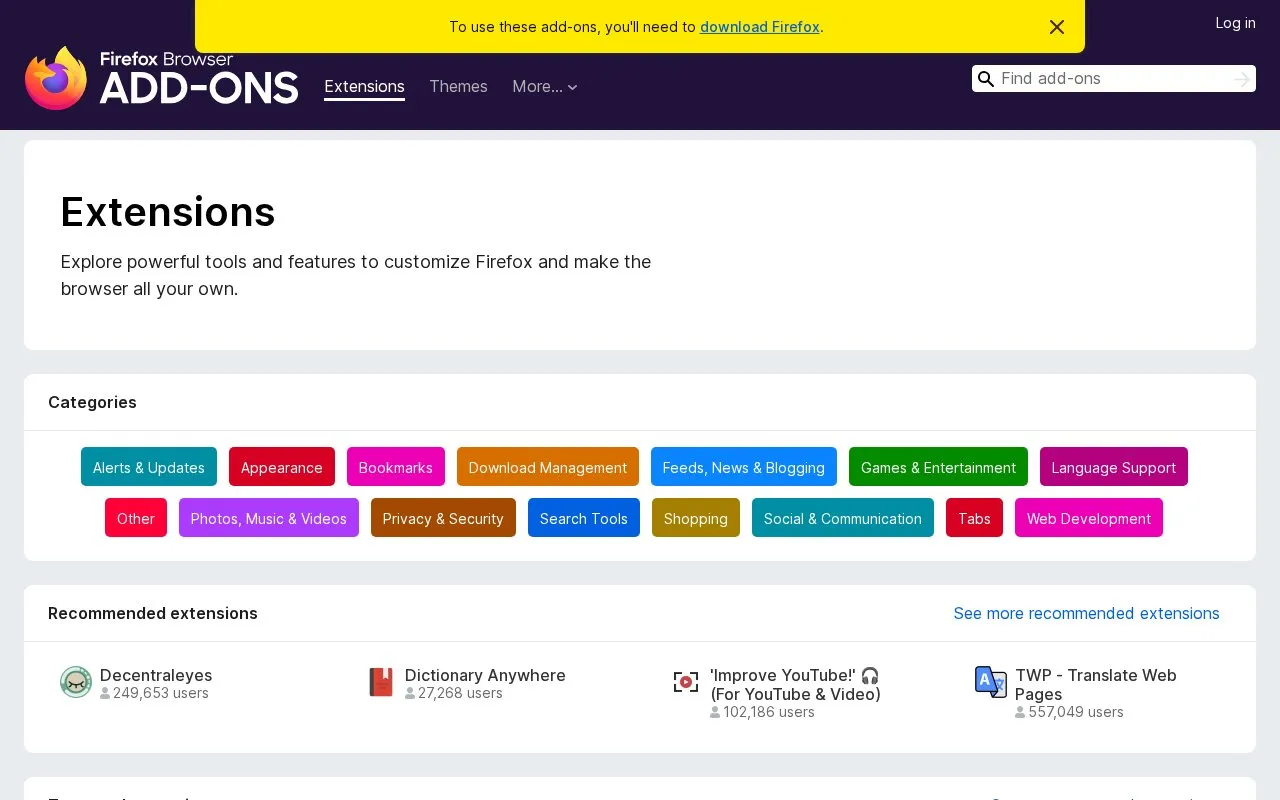1280x800 pixels.
Task: Click the Categories heading
Action: pyautogui.click(x=92, y=402)
